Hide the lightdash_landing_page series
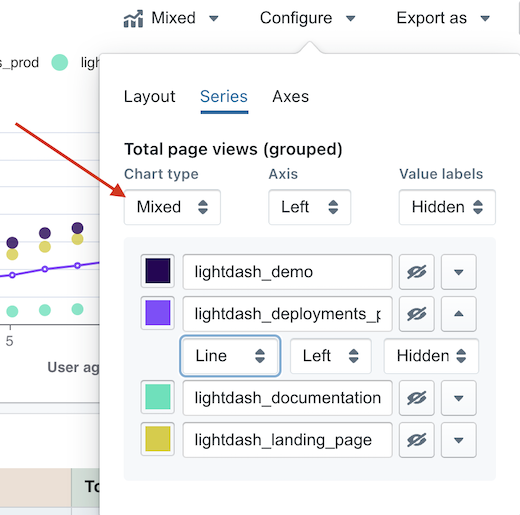Screen dimensions: 520x515 point(417,440)
